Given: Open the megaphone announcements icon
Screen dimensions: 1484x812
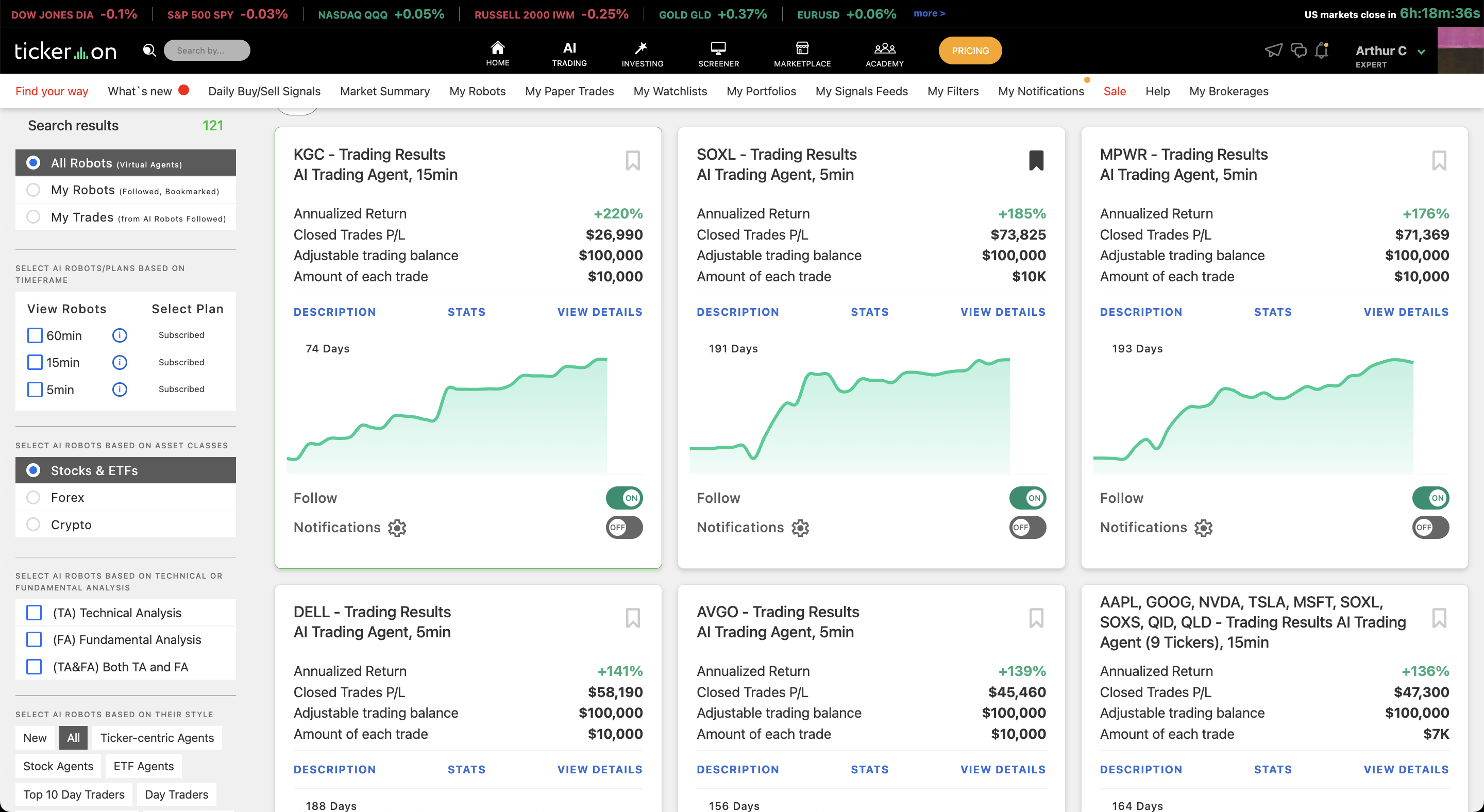Looking at the screenshot, I should (x=1273, y=50).
